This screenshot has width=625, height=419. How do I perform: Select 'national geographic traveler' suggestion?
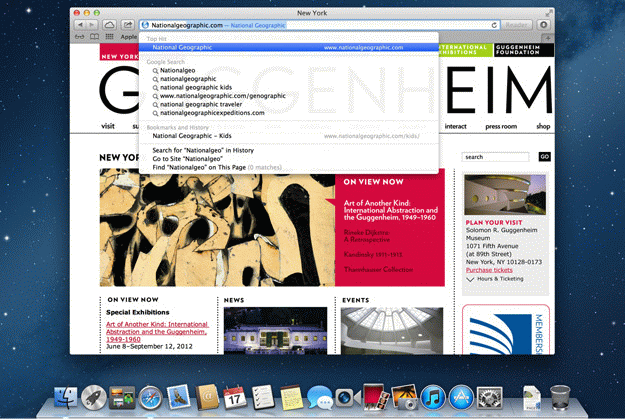coord(202,103)
